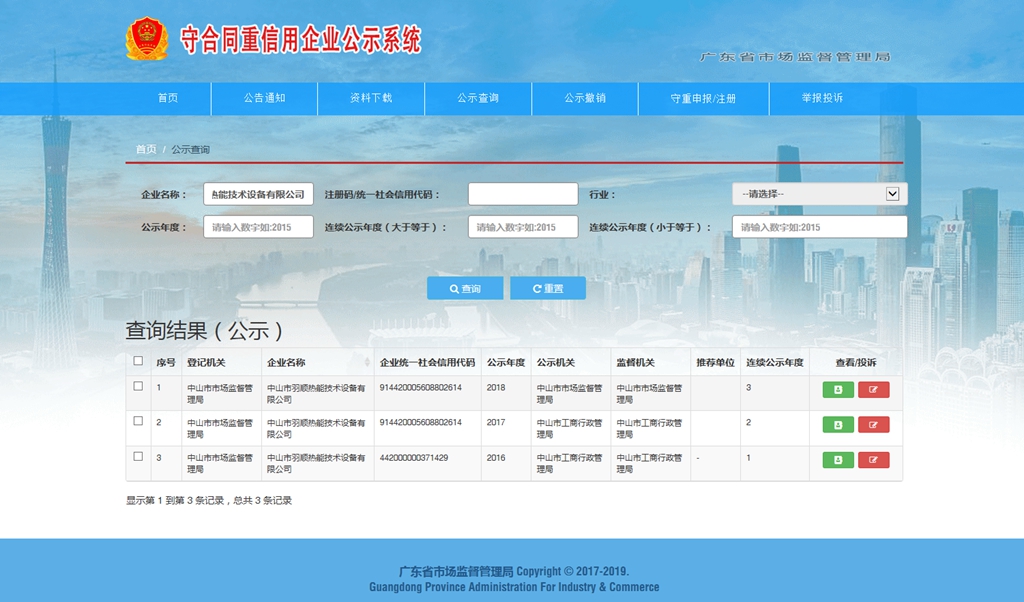Click the registration code input field
This screenshot has width=1024, height=602.
(x=521, y=193)
